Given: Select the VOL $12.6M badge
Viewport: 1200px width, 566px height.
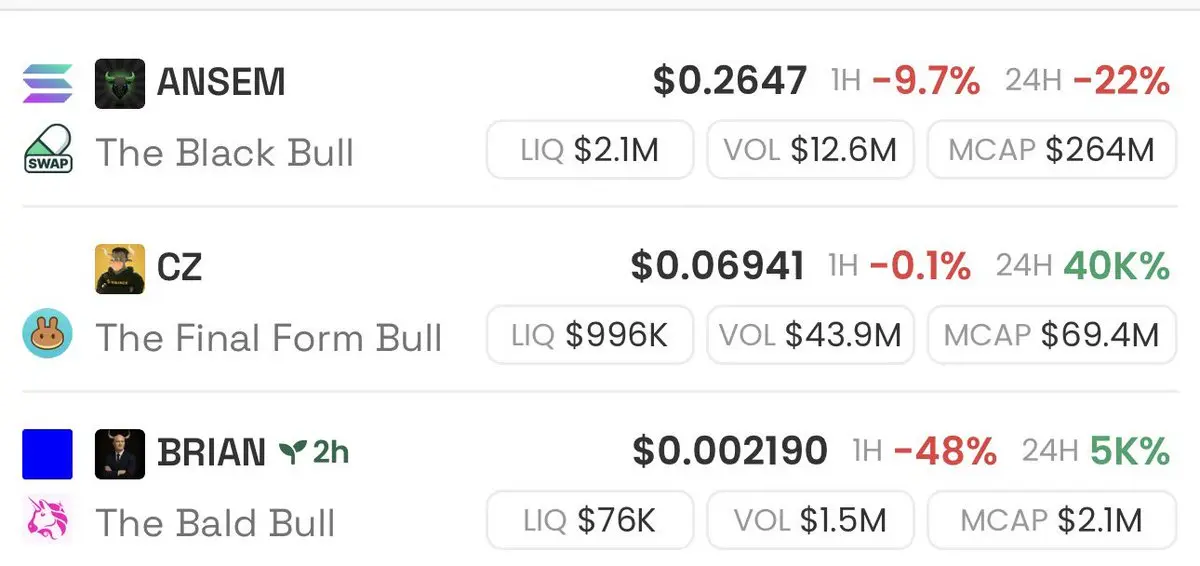Looking at the screenshot, I should [810, 150].
